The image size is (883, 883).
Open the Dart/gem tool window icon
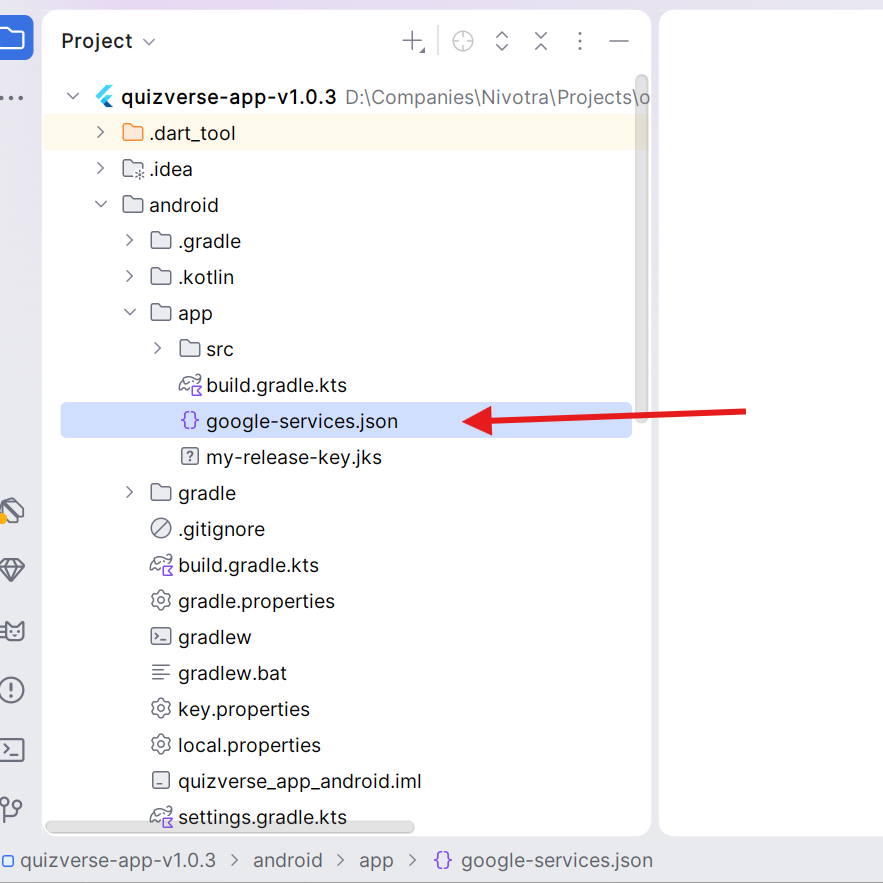[x=12, y=570]
